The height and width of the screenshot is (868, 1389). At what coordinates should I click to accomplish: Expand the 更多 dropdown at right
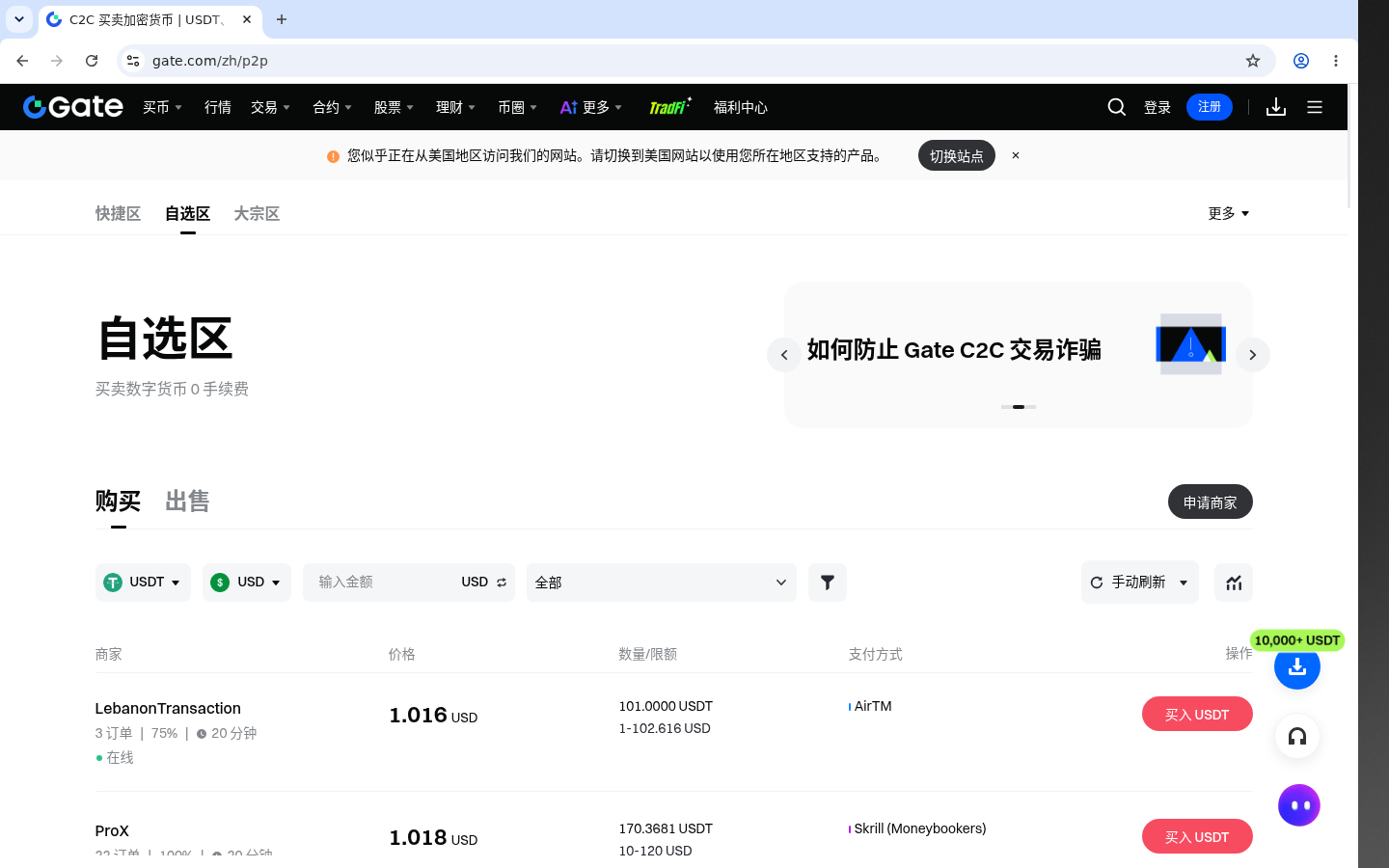[1229, 213]
